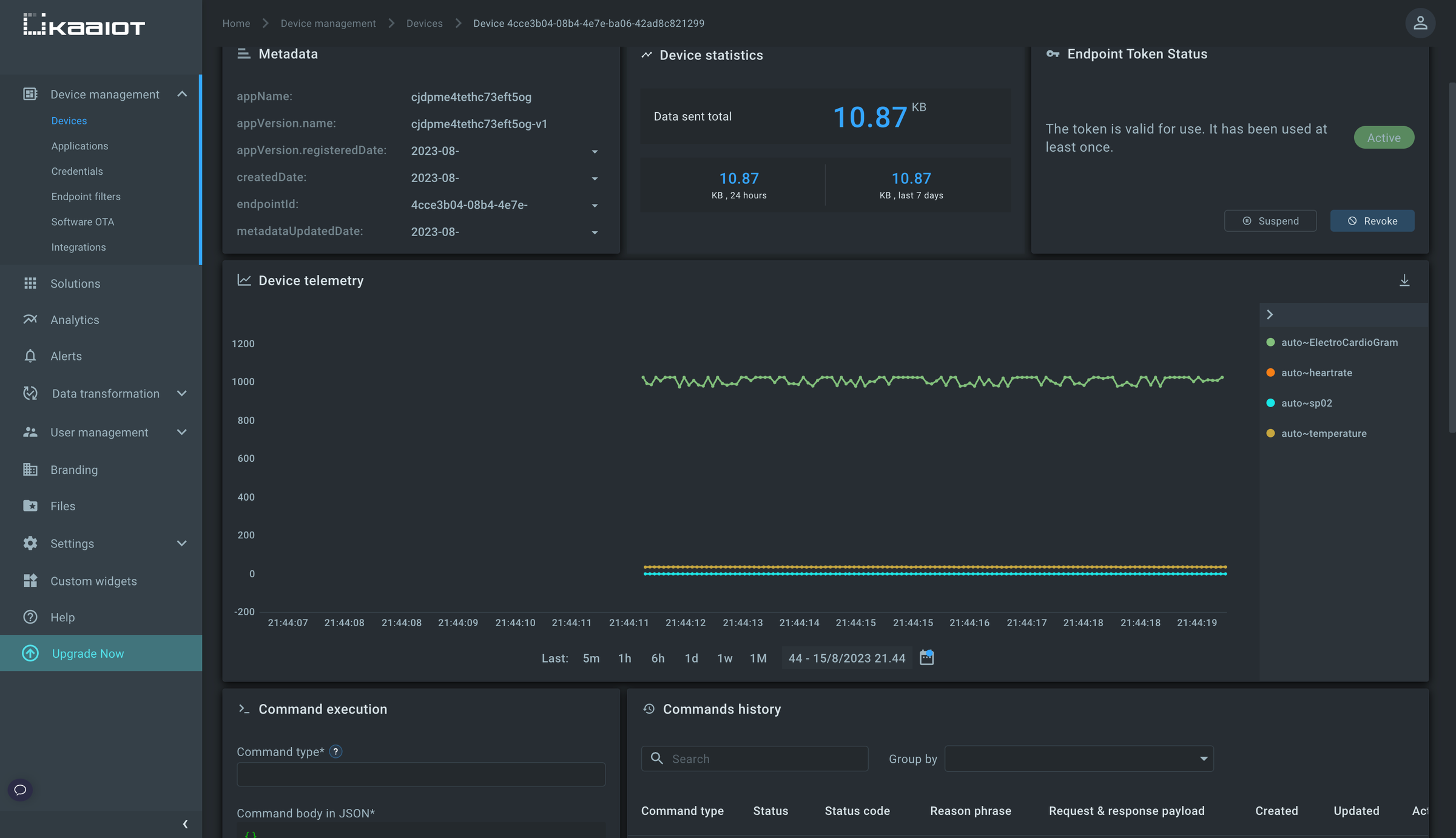
Task: Expand the metadataUpdatedDate value
Action: [x=595, y=233]
